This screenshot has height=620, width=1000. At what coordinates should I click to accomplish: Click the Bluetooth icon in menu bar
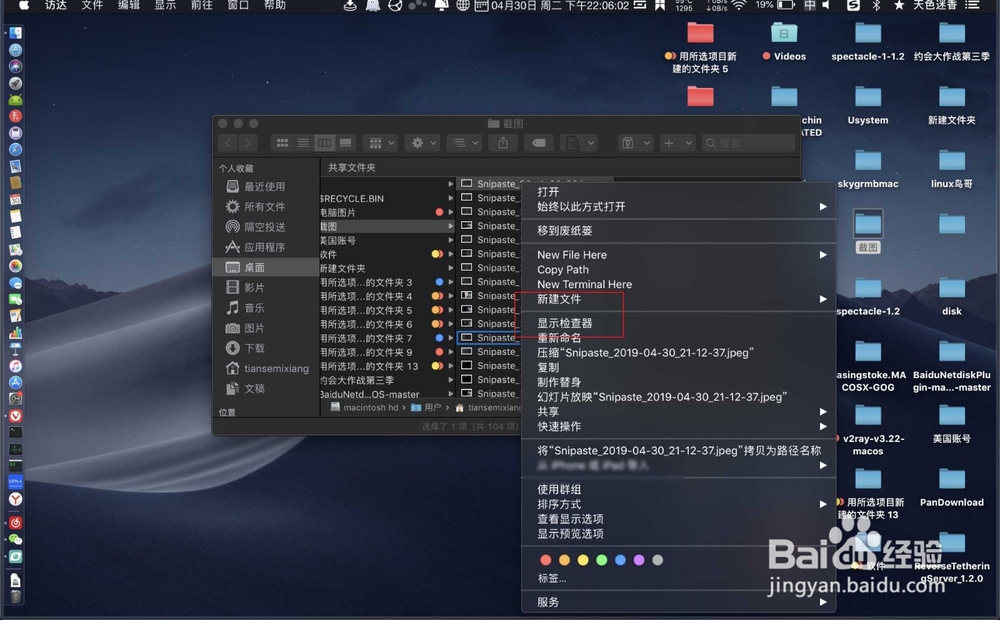click(x=876, y=5)
